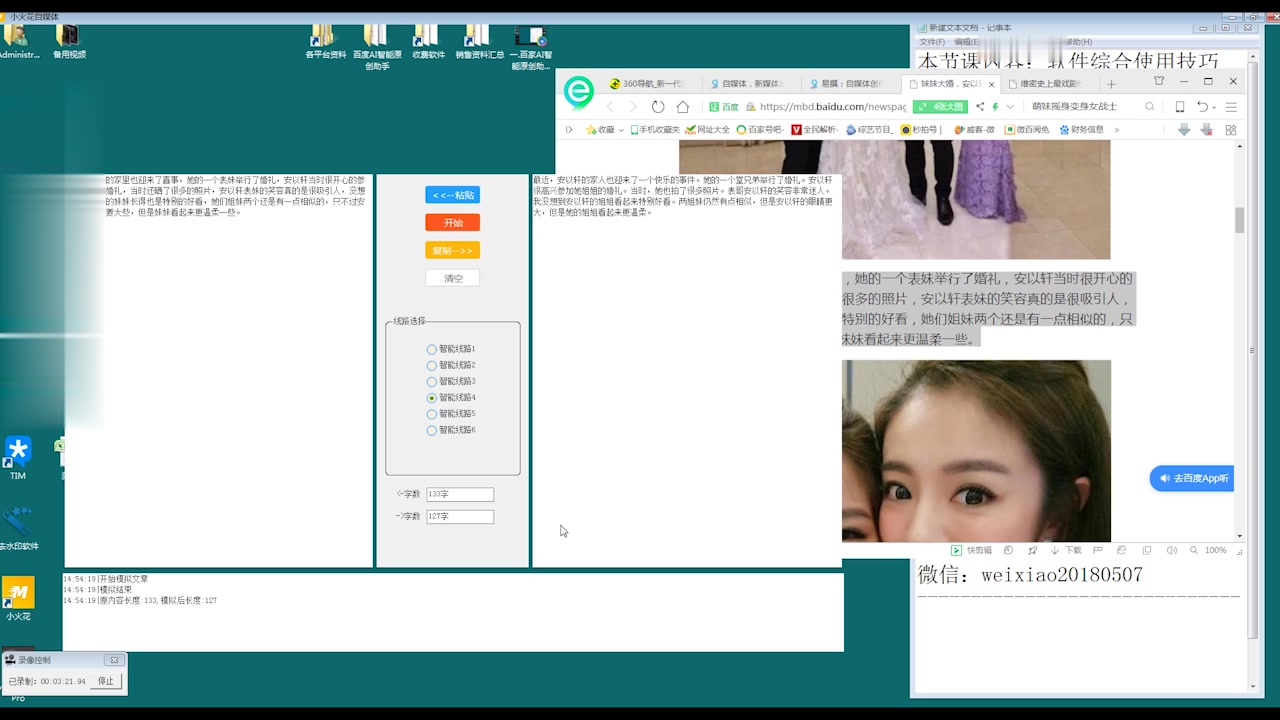Click the green 4张大图 button
Screen dimensions: 1280x720
coord(940,106)
